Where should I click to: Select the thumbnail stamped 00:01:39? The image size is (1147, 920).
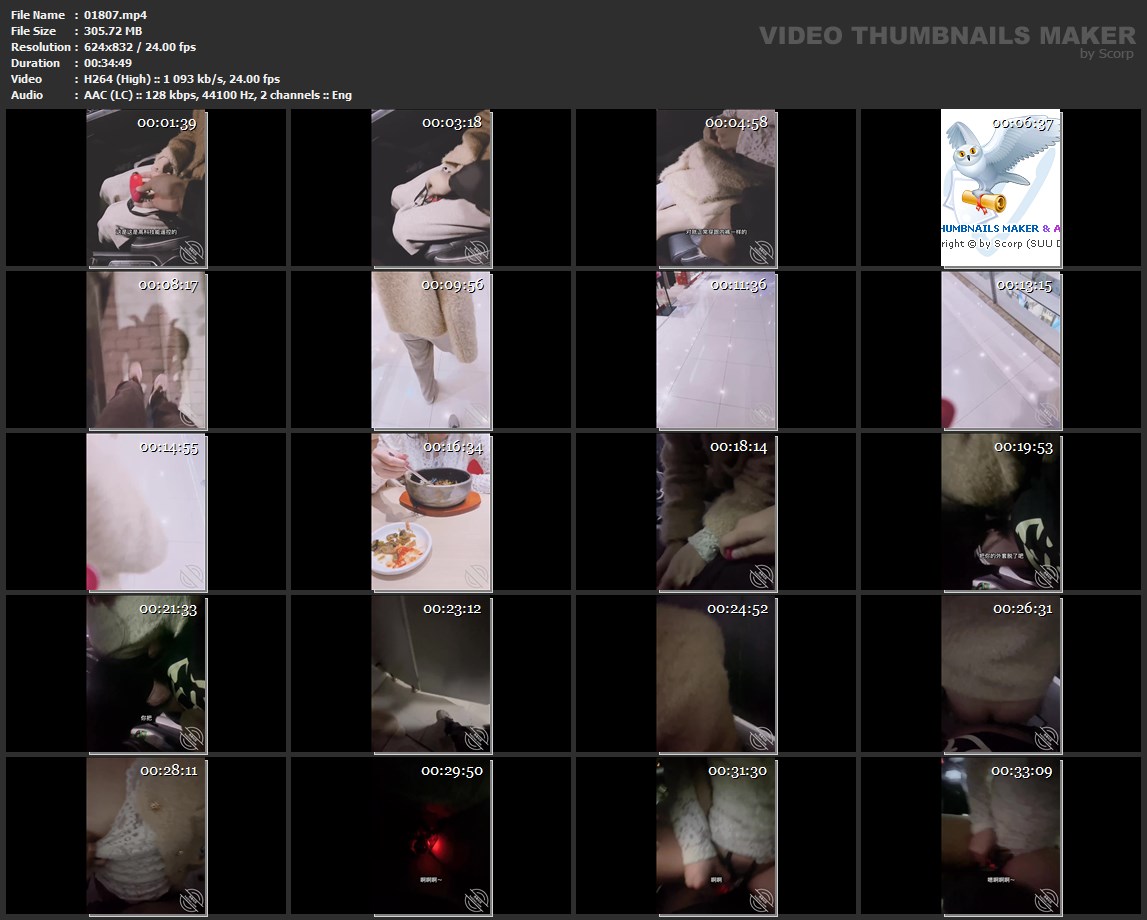pyautogui.click(x=146, y=188)
